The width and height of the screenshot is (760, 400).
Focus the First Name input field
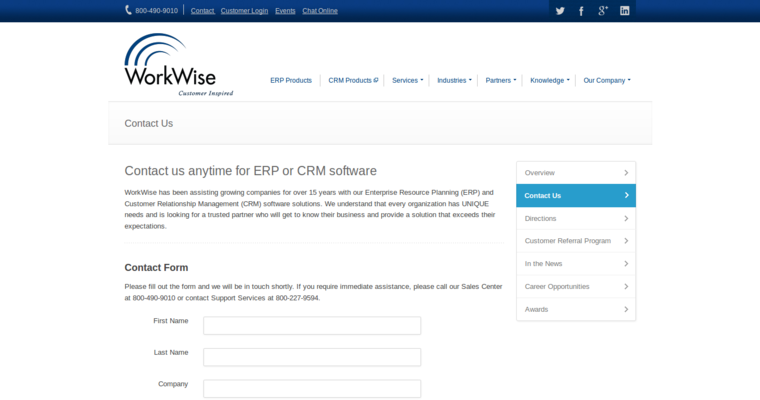pyautogui.click(x=312, y=325)
